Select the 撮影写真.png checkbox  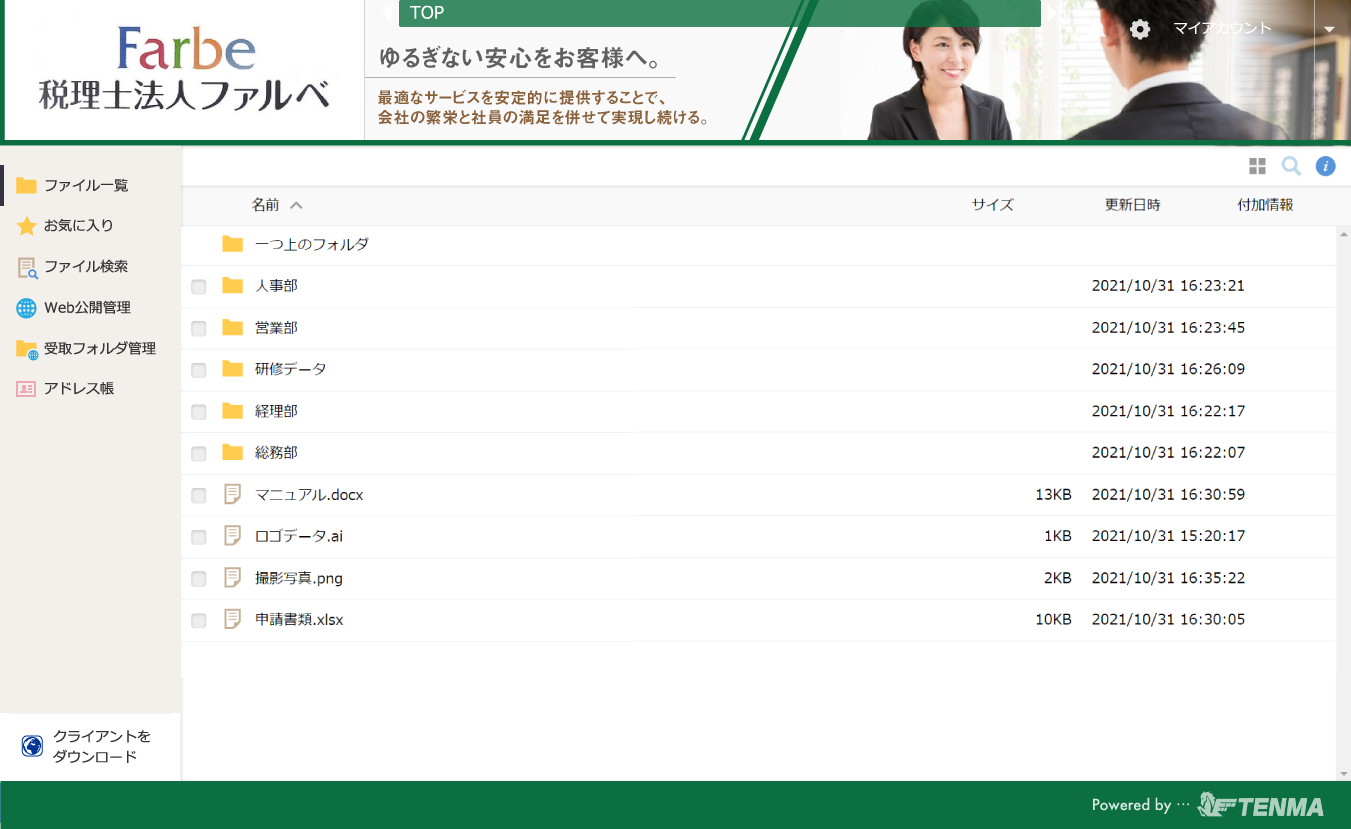[199, 579]
